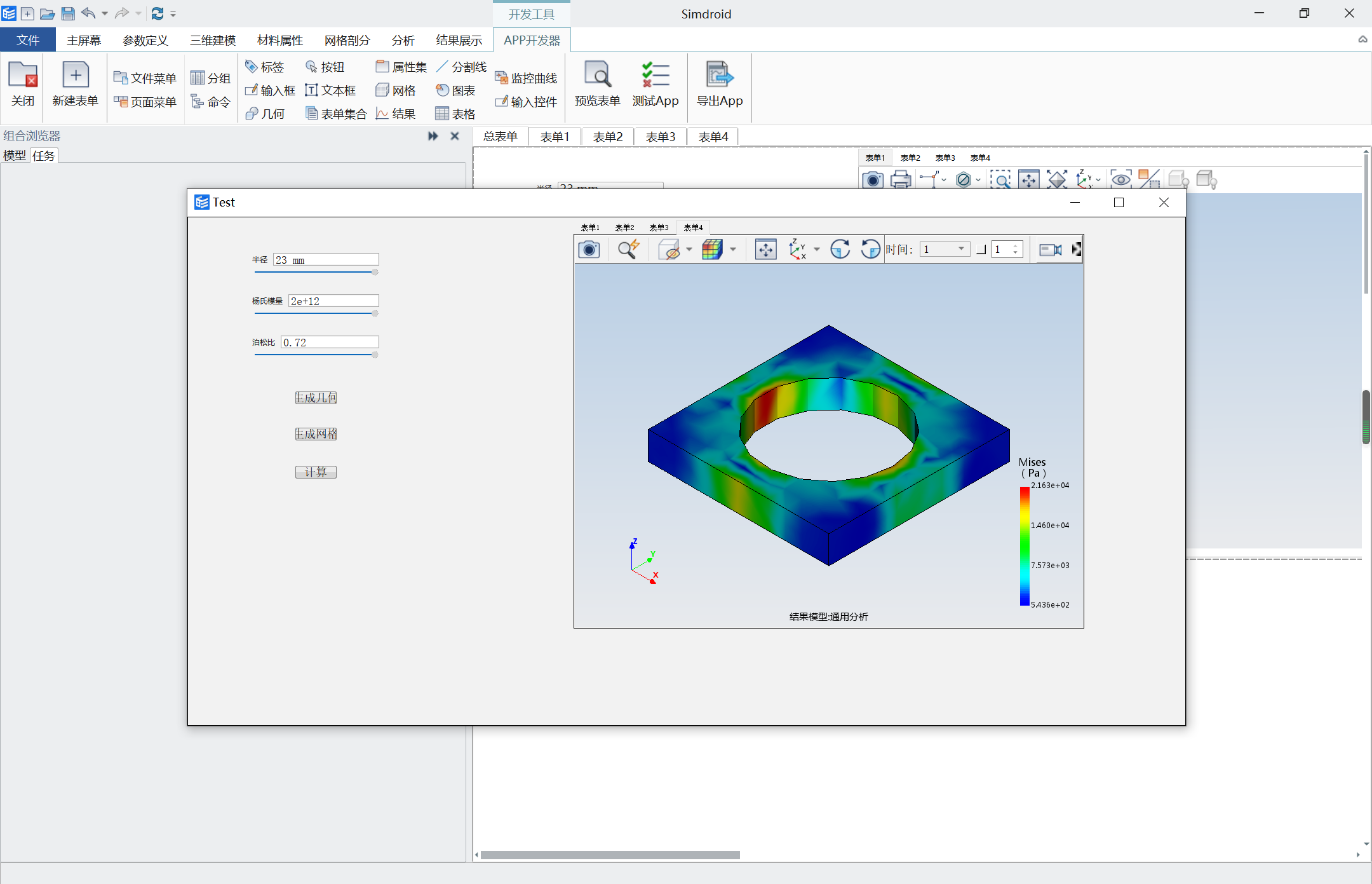Insert a 分组 group control
1372x884 pixels.
tap(210, 78)
